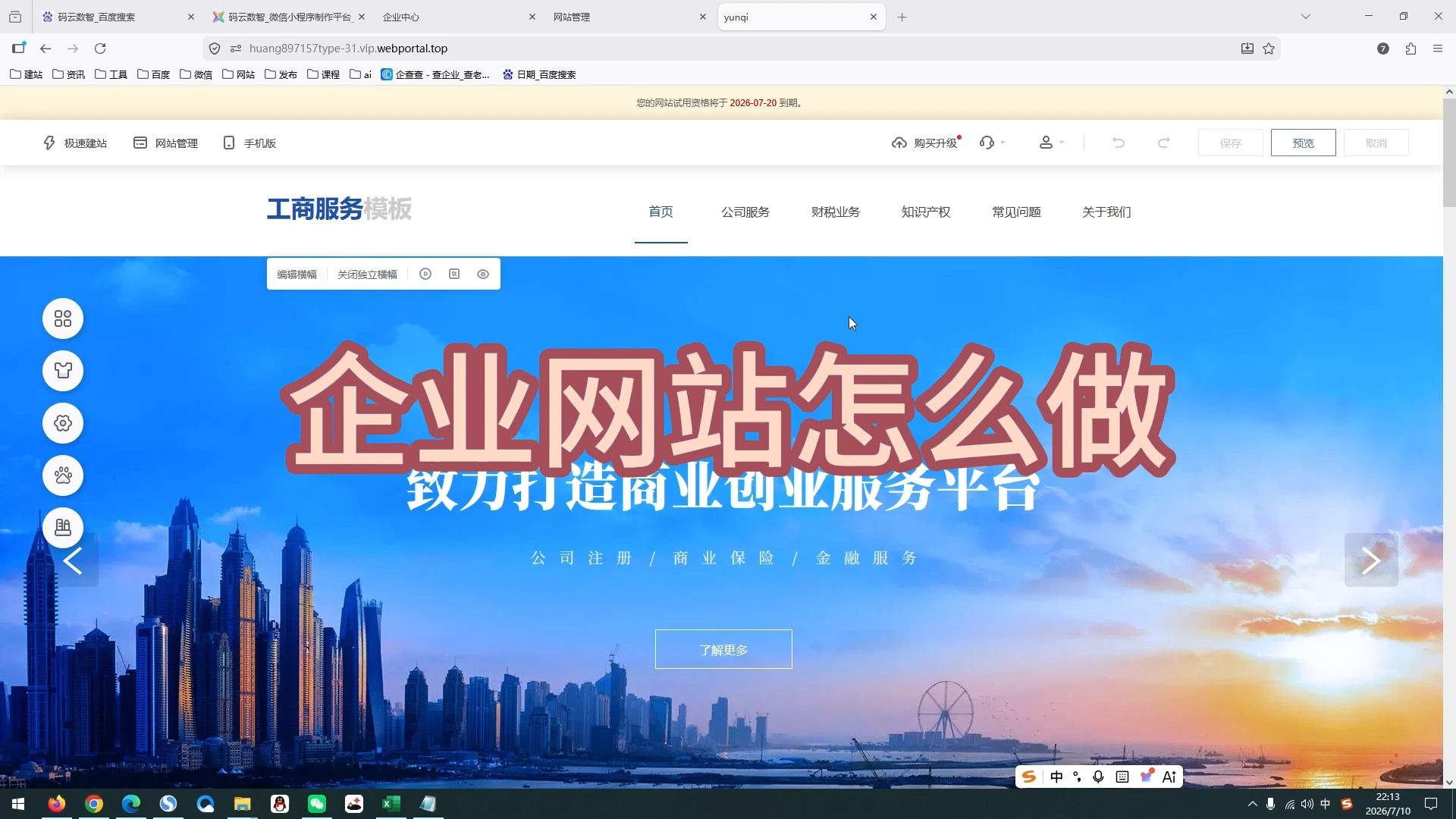Click the install/download icon in address bar
1456x819 pixels.
tap(1247, 49)
